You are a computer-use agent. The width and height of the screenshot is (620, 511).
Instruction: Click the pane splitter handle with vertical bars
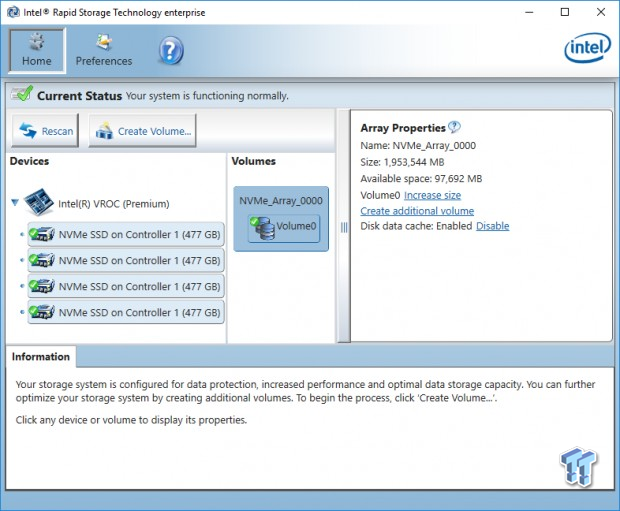(x=344, y=227)
